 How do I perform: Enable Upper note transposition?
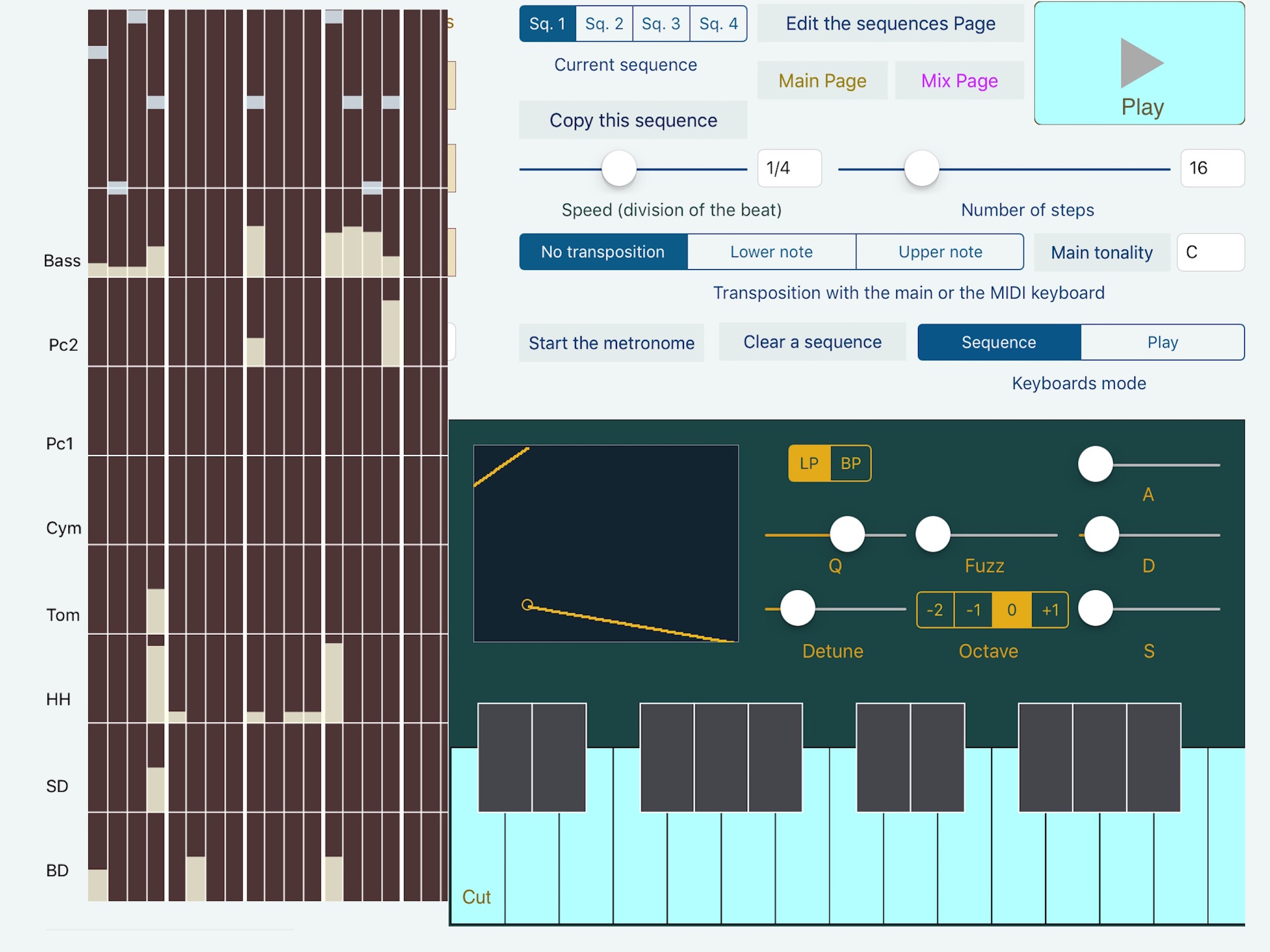tap(939, 251)
